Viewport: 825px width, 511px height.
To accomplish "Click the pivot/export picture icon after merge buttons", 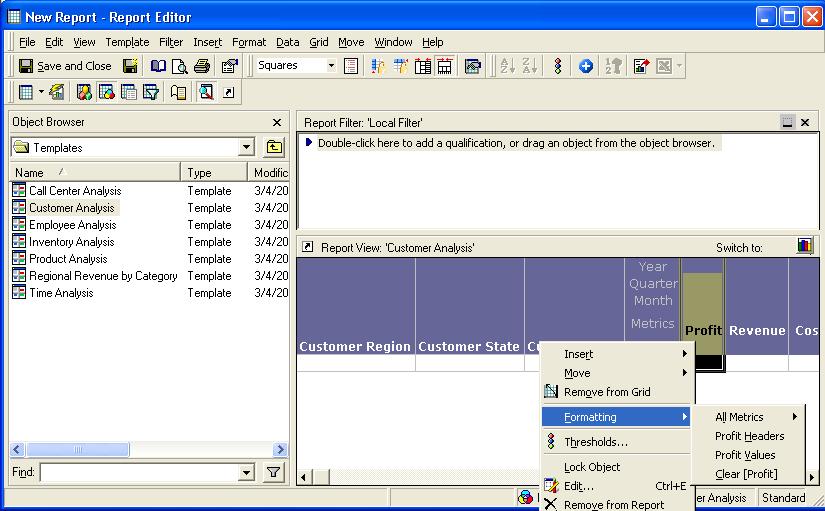I will click(473, 66).
